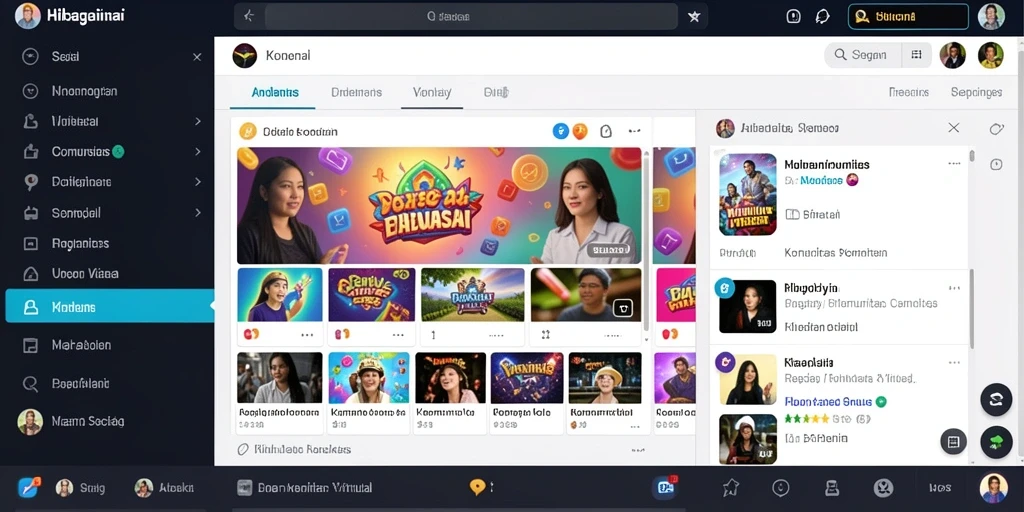1024x512 pixels.
Task: Switch to the Drdemans tab
Action: (x=357, y=93)
